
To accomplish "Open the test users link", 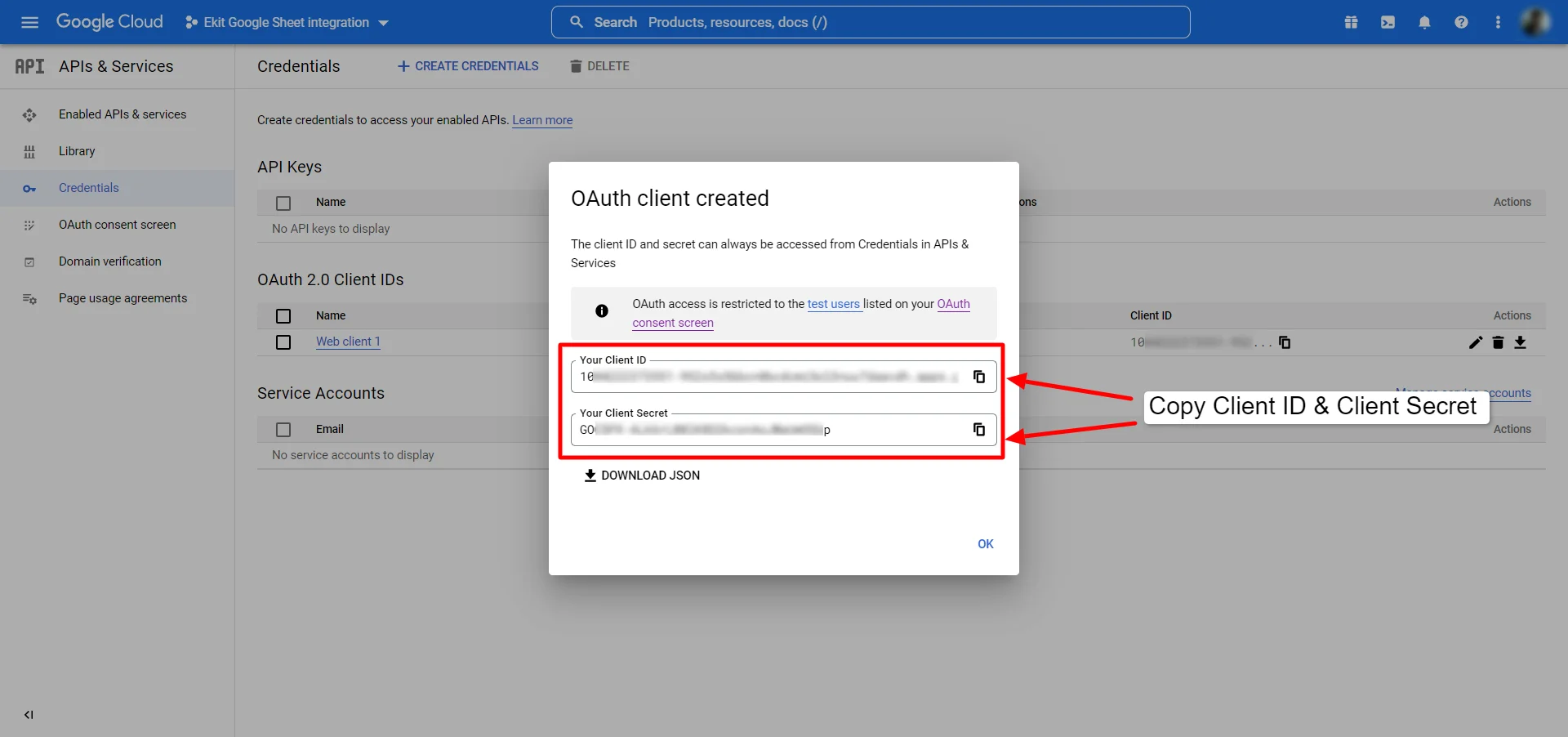I will (834, 304).
